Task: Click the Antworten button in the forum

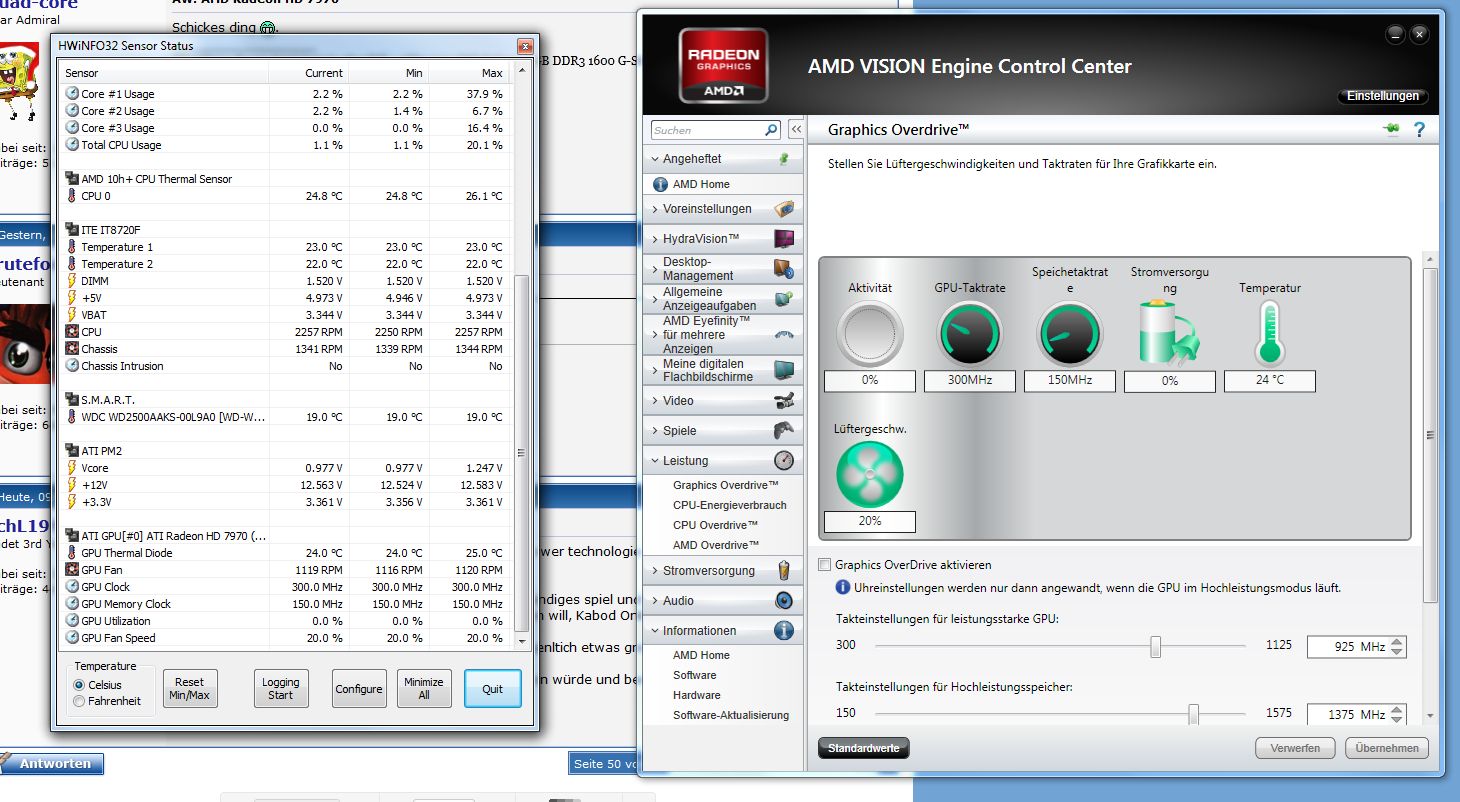Action: pos(52,764)
